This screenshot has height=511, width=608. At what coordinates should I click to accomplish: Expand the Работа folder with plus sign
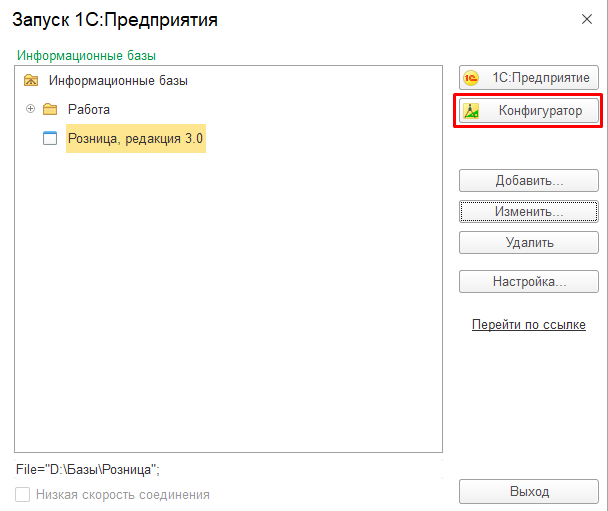click(x=30, y=109)
